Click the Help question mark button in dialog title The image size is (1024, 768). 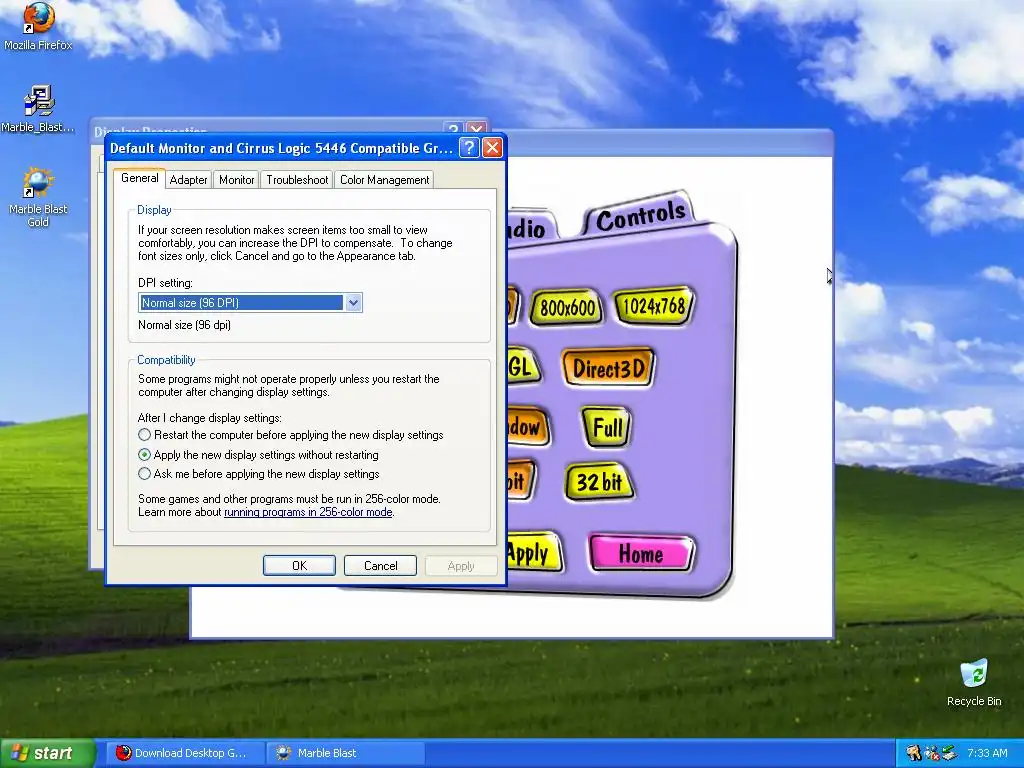point(468,148)
